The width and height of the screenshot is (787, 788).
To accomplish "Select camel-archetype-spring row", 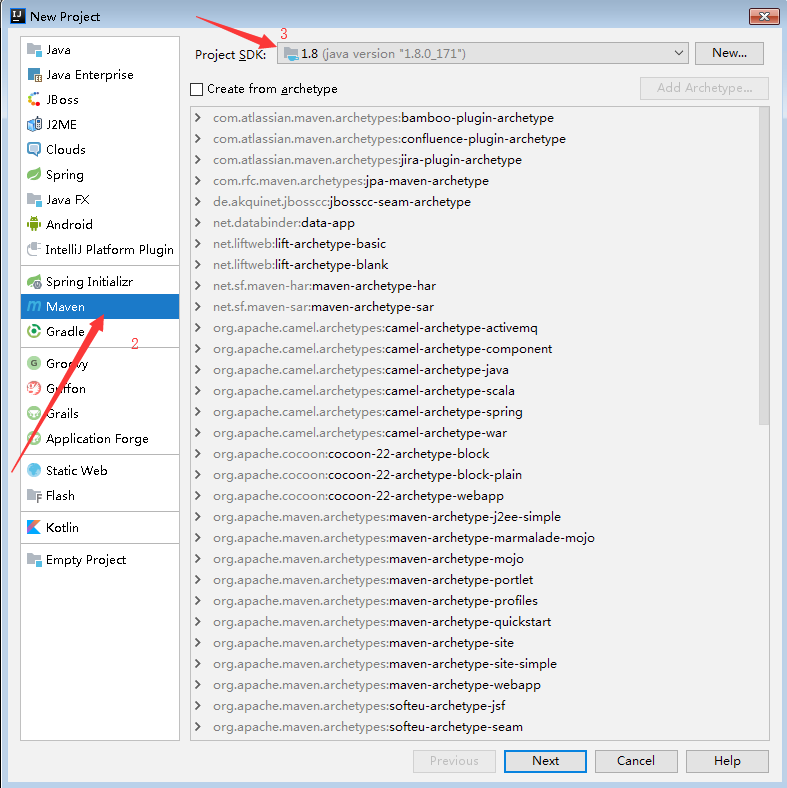I will tap(368, 412).
